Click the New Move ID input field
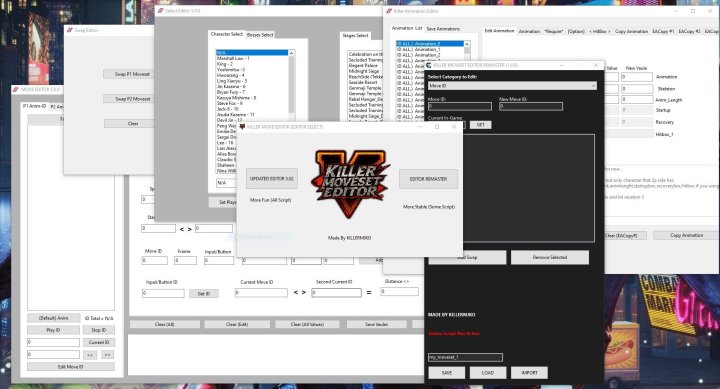Screen dimensions: 720x389 point(531,106)
